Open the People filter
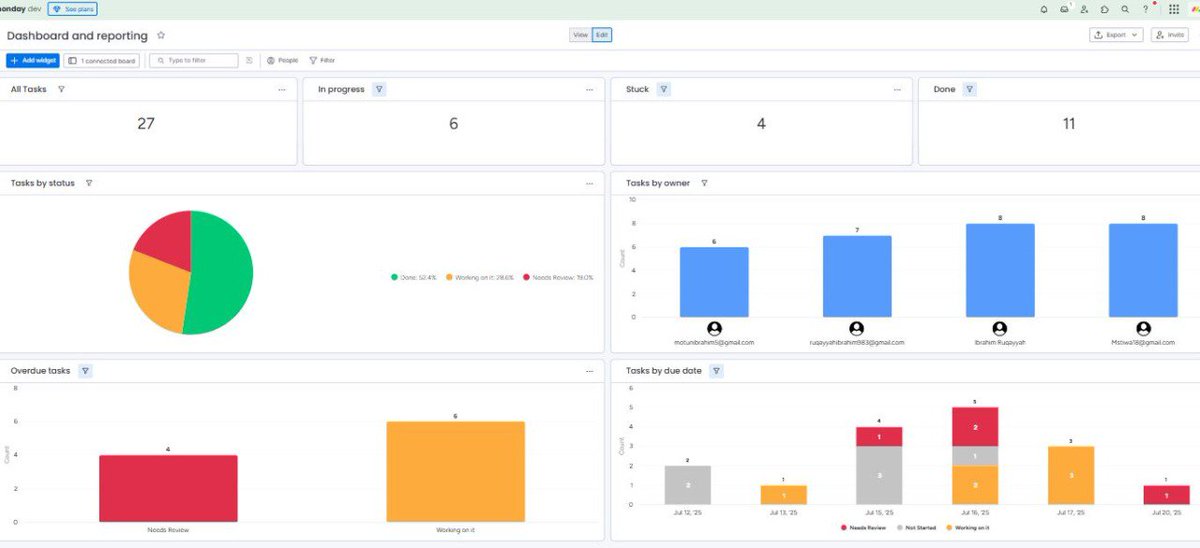Screen dimensions: 1200x548 tap(282, 60)
